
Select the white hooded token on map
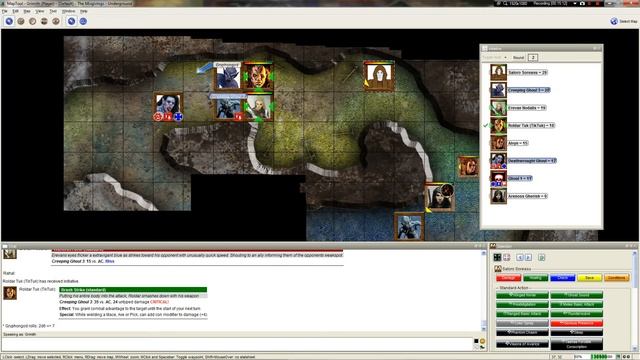pos(379,76)
